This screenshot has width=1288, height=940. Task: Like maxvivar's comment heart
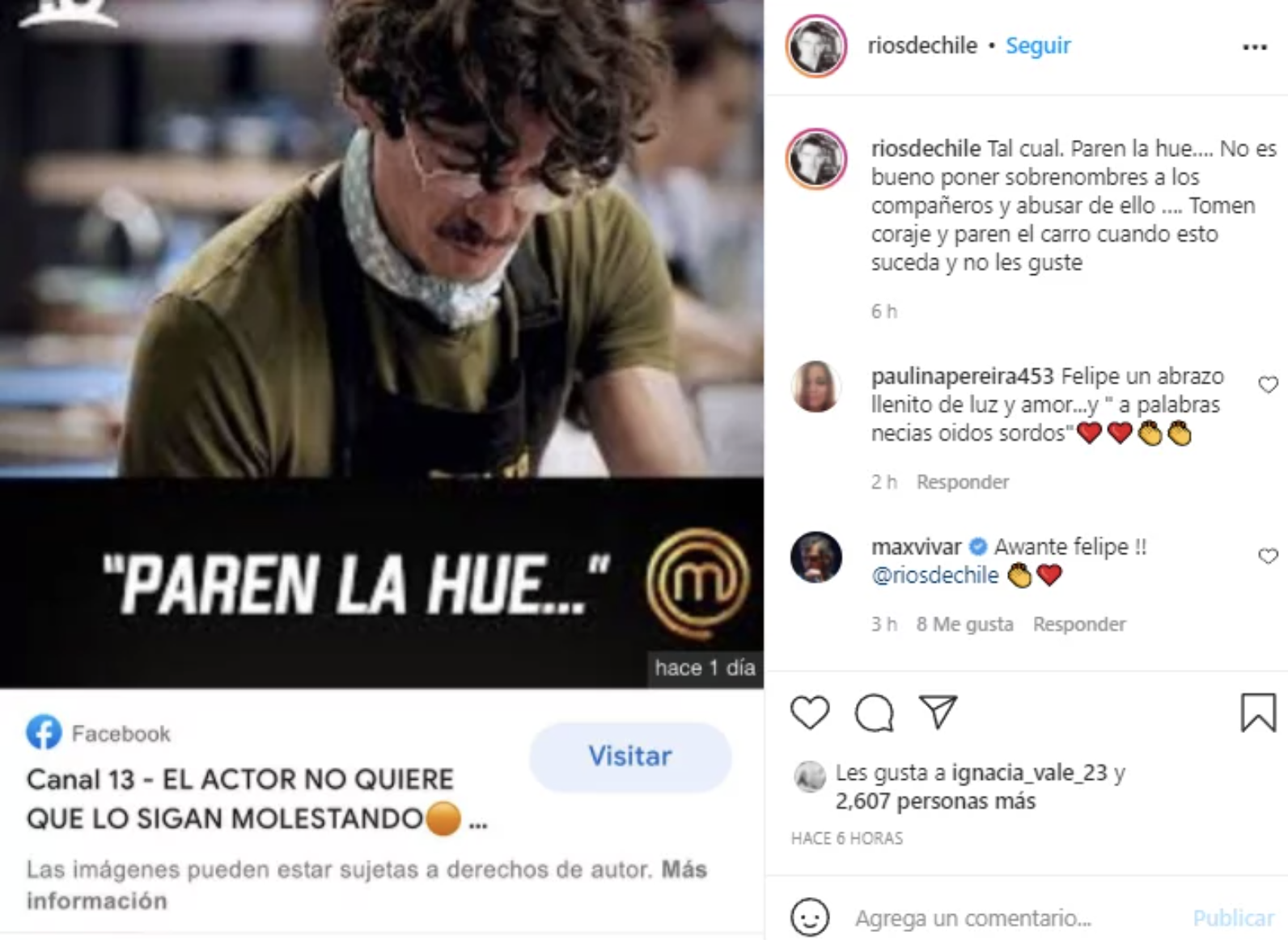pos(1268,556)
